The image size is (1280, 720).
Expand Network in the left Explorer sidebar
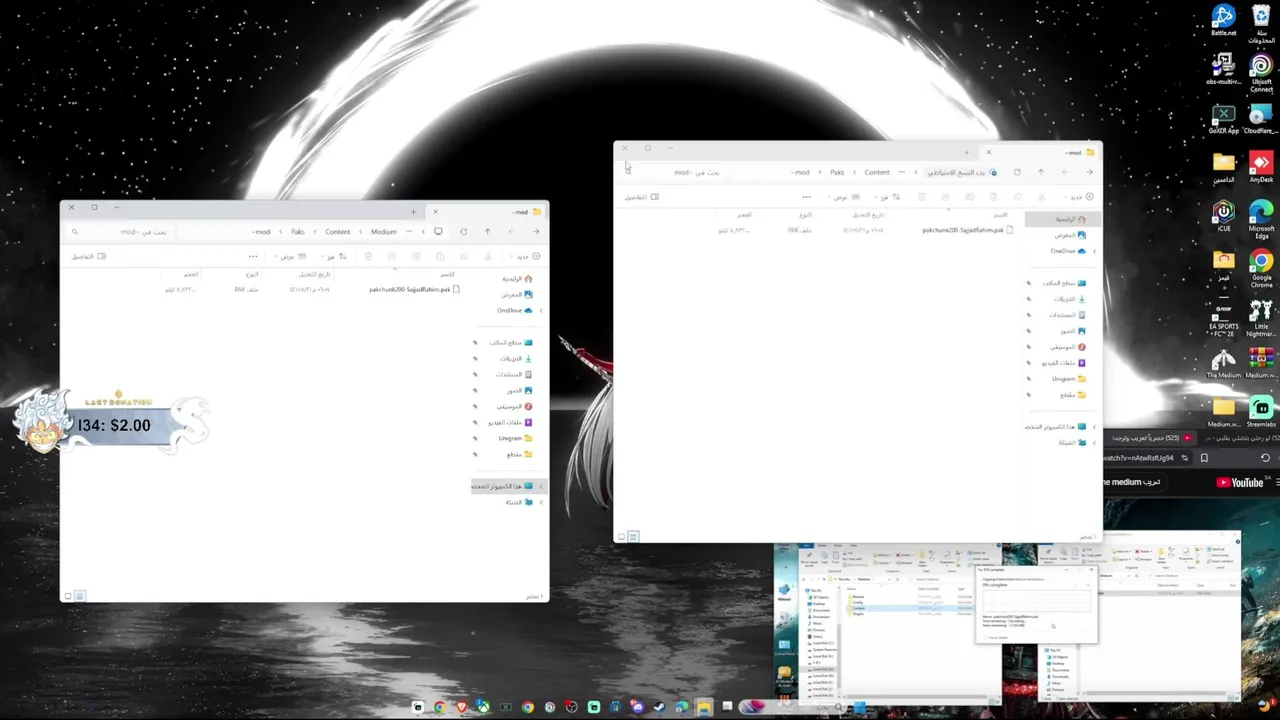coord(541,502)
